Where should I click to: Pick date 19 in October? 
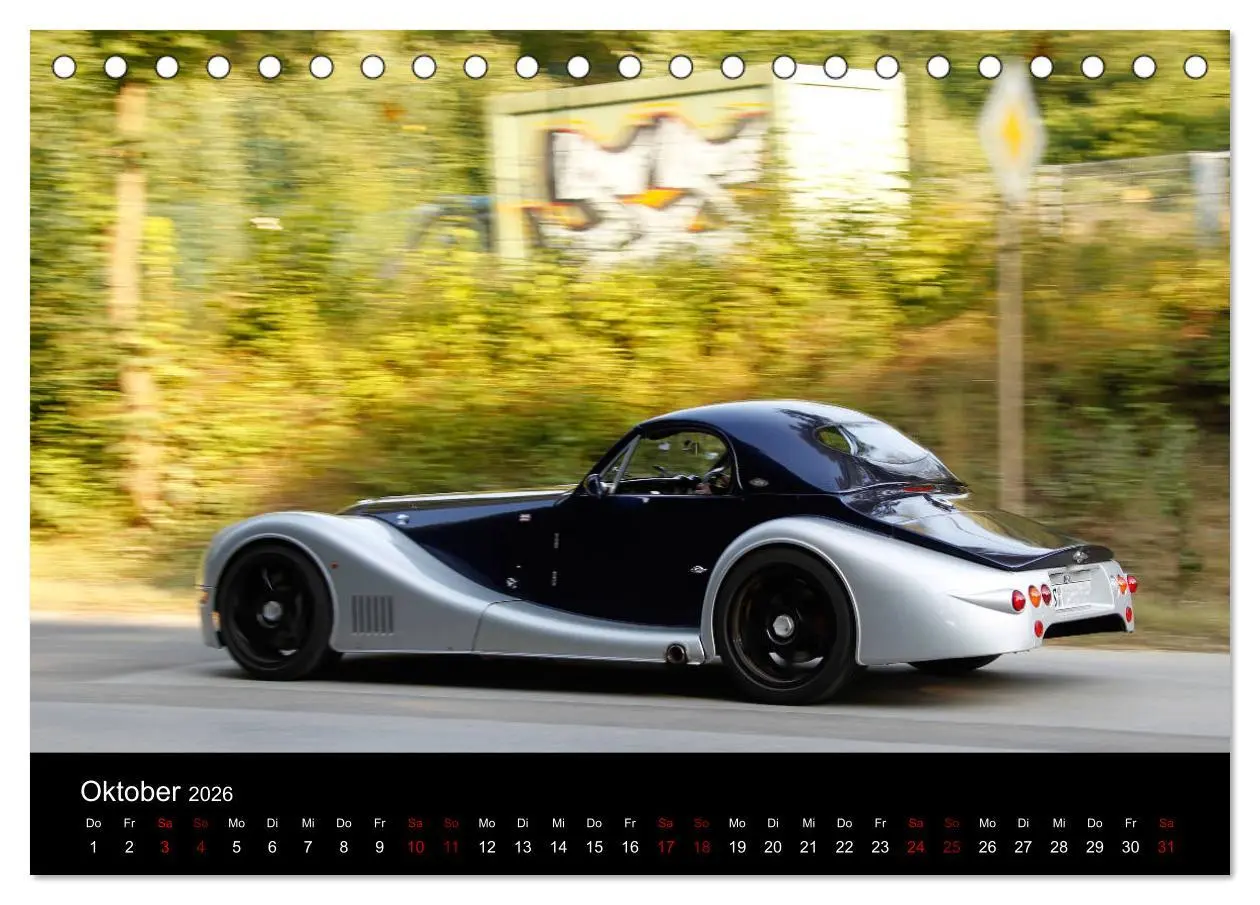click(737, 847)
